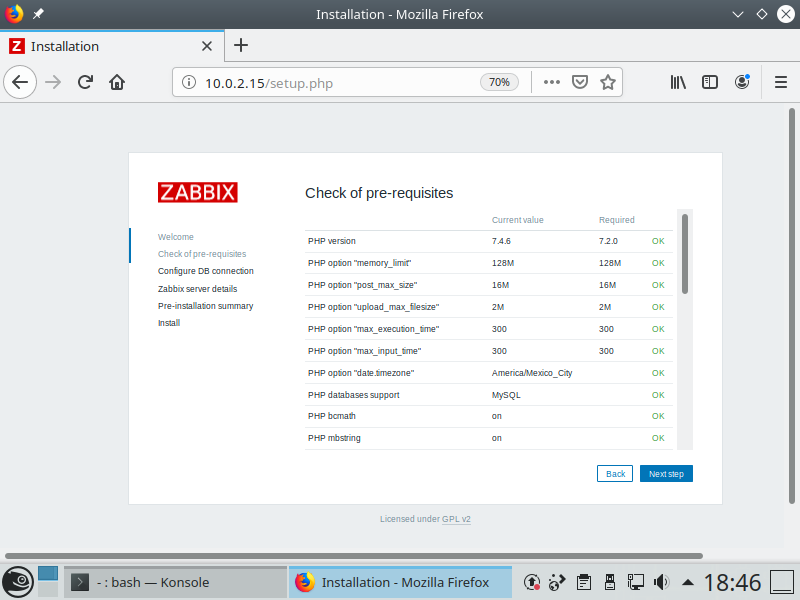Open page actions three-dot menu
The height and width of the screenshot is (600, 800).
click(x=552, y=82)
